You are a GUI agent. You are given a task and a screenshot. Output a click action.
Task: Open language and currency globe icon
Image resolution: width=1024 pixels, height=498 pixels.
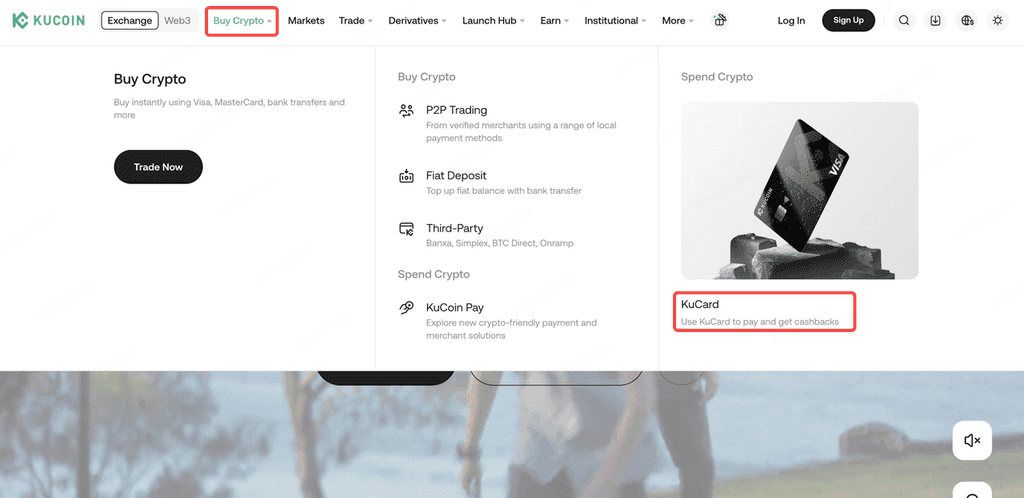[x=967, y=20]
